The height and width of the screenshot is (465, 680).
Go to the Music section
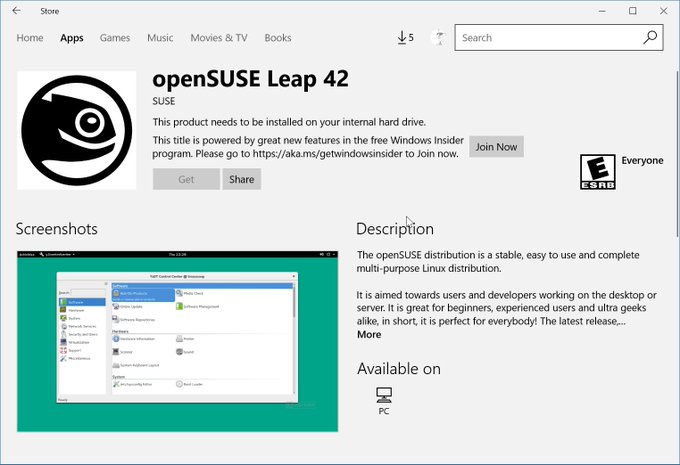tap(160, 38)
